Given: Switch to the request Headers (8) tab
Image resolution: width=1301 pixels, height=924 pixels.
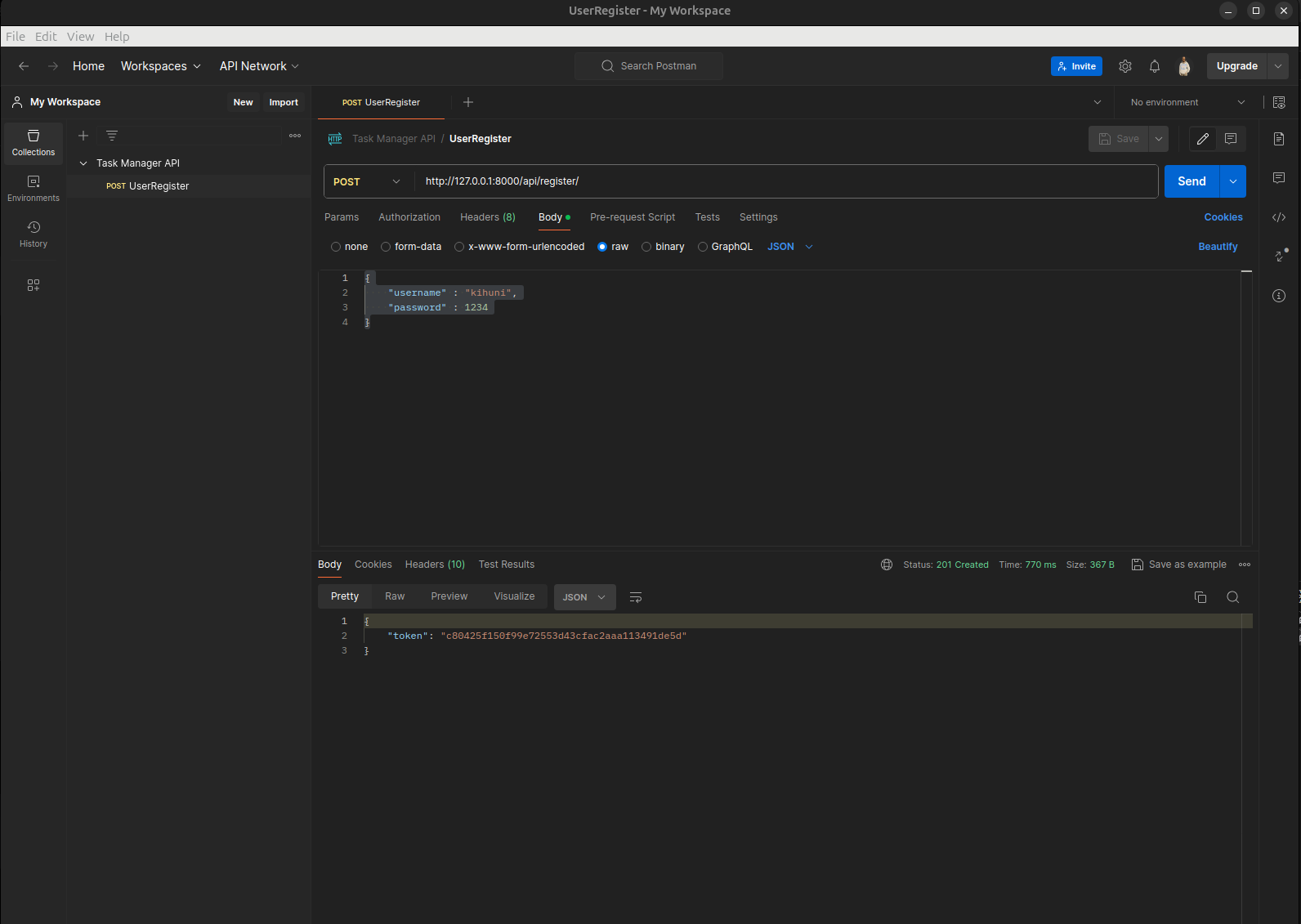Looking at the screenshot, I should (488, 217).
